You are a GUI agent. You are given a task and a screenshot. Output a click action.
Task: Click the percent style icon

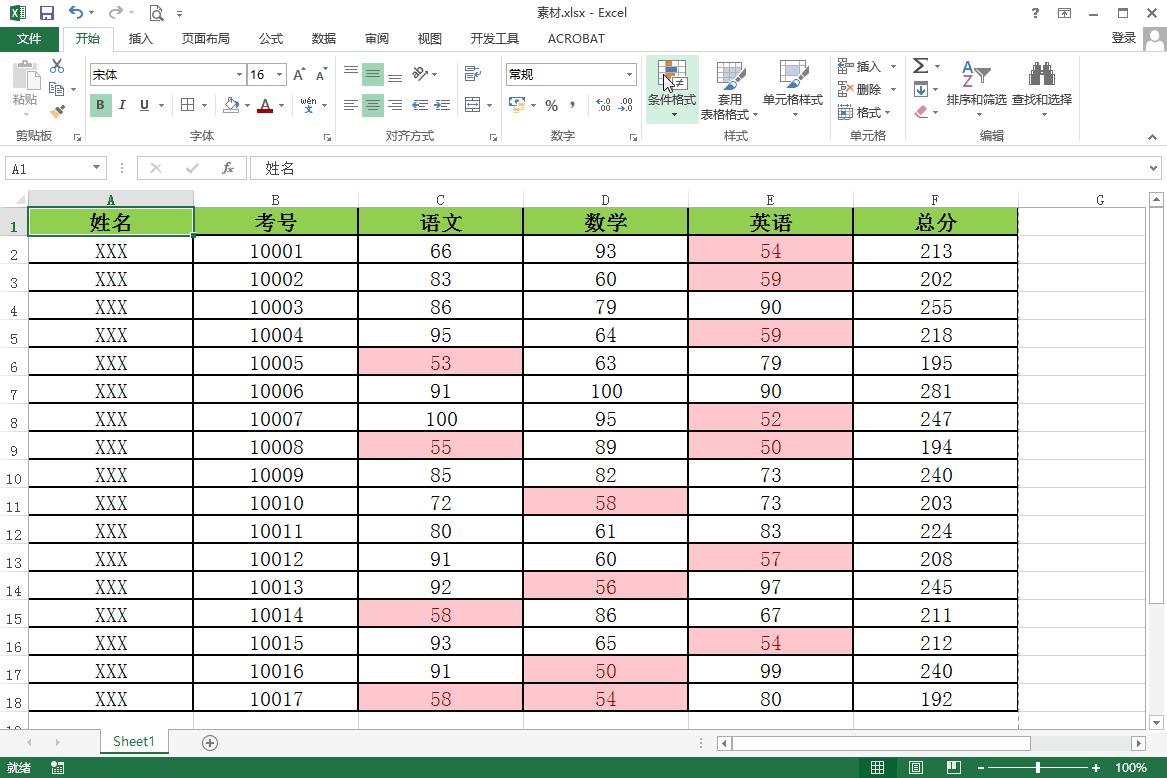(x=551, y=105)
